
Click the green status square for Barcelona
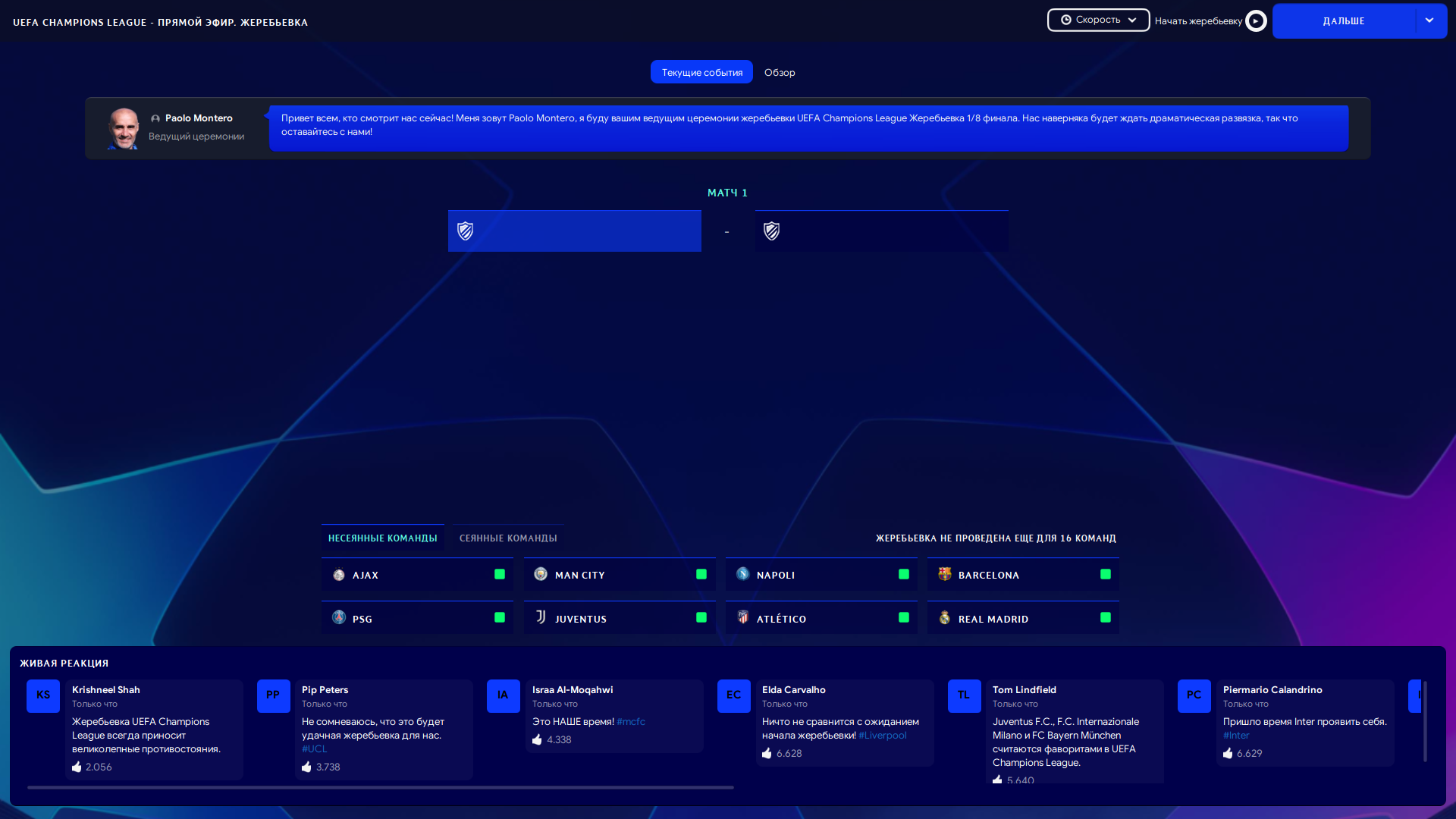point(1106,574)
